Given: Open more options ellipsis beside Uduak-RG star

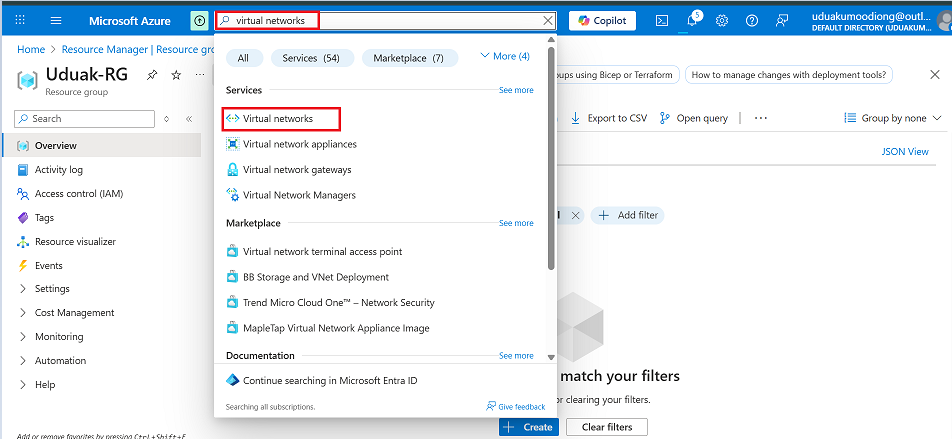Looking at the screenshot, I should point(200,75).
